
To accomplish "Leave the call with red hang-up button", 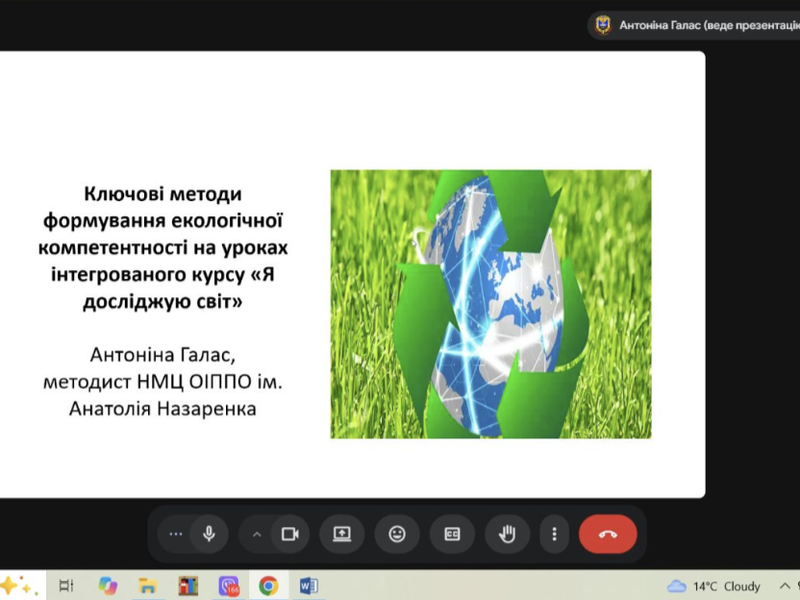I will [x=608, y=534].
